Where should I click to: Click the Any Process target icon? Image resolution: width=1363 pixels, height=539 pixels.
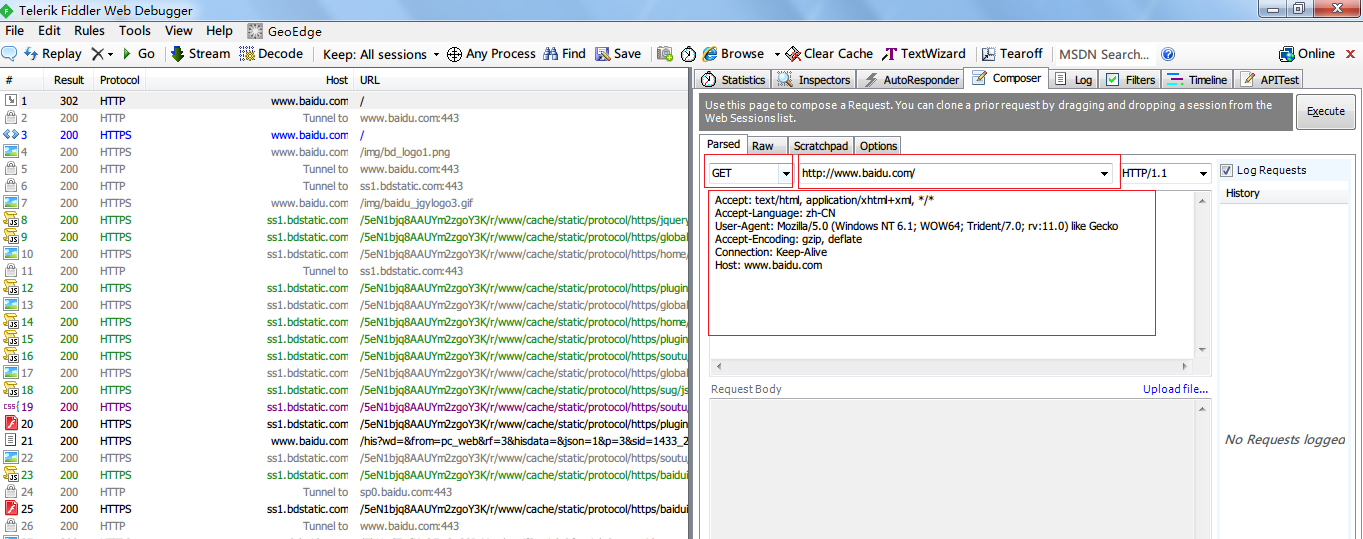click(x=454, y=54)
